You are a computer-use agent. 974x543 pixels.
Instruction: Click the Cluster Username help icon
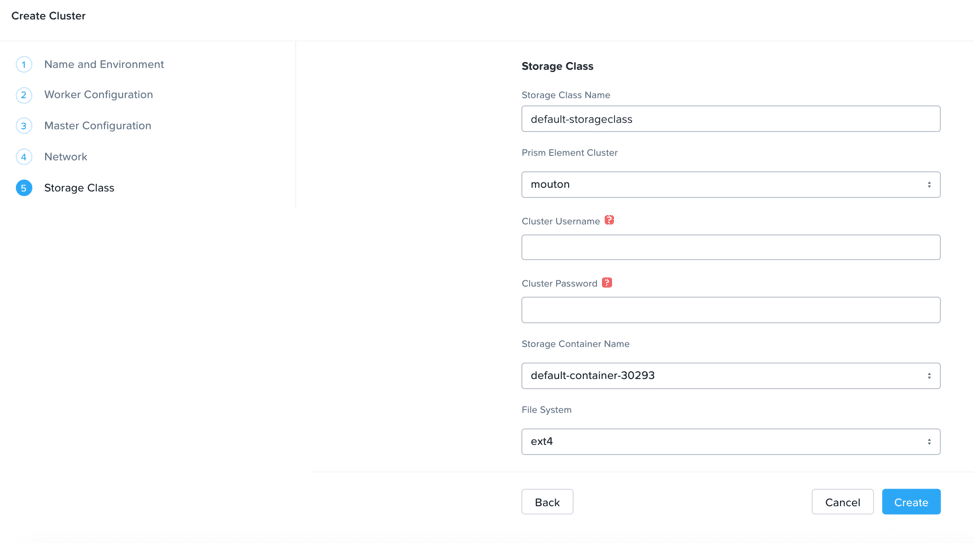[609, 220]
